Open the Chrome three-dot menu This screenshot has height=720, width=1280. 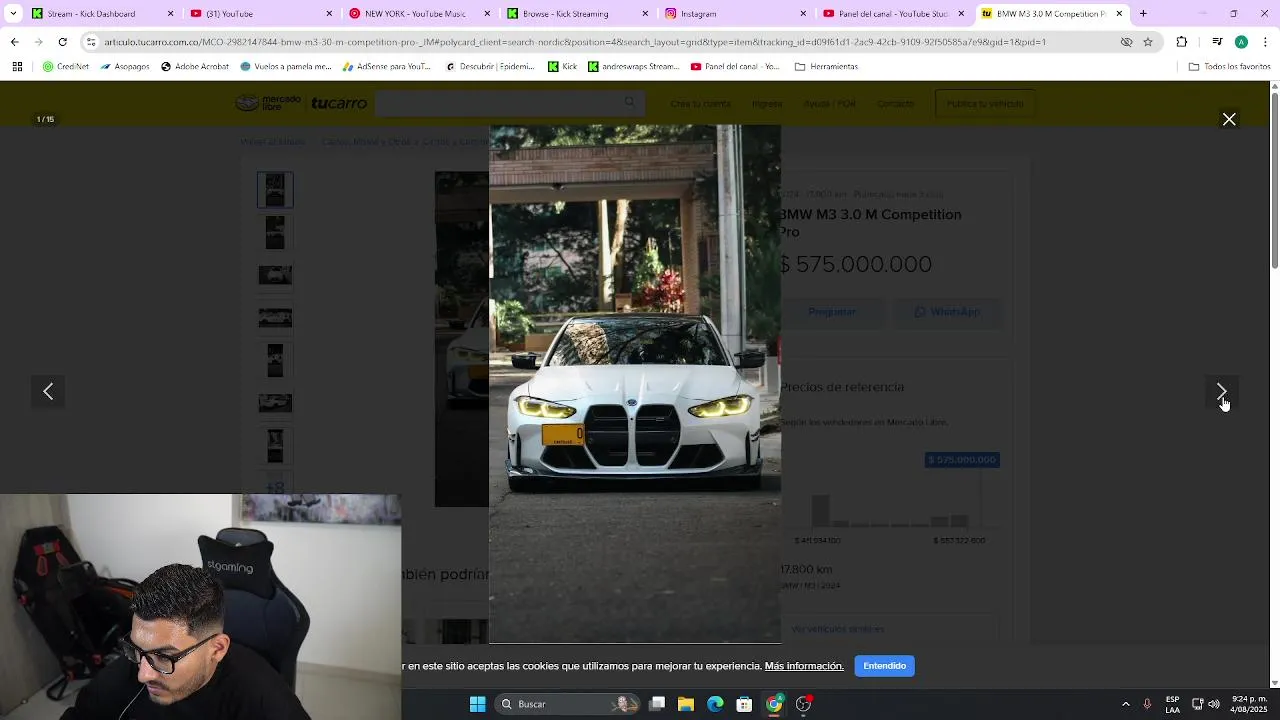pyautogui.click(x=1265, y=42)
